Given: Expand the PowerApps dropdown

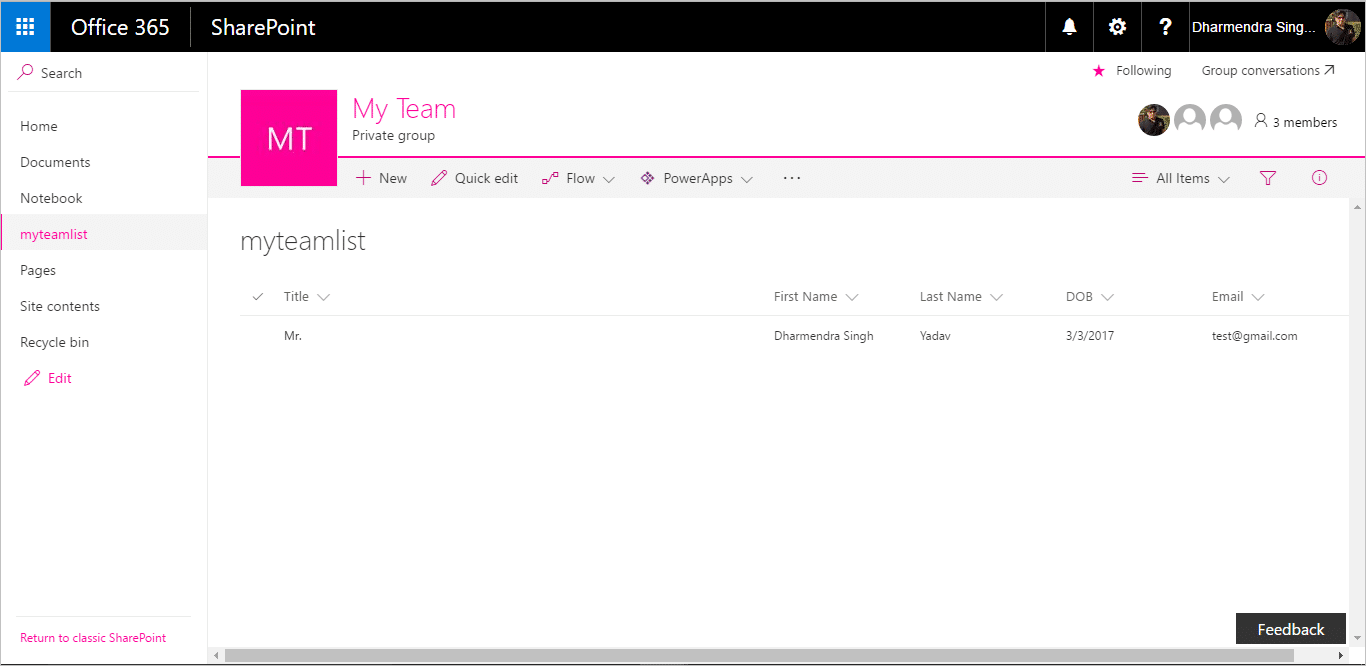Looking at the screenshot, I should pos(696,178).
